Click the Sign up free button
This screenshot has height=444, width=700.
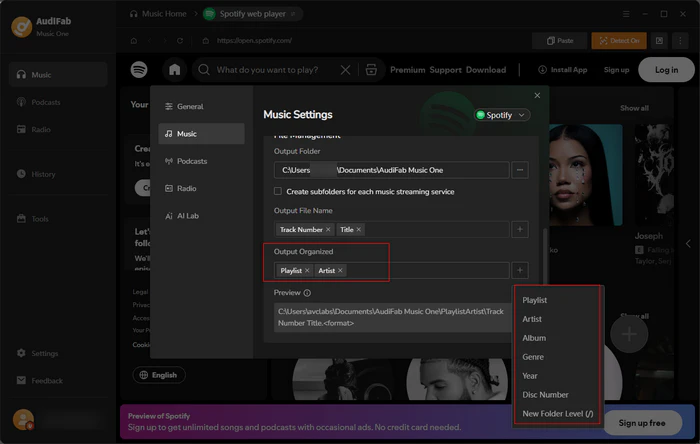(642, 423)
